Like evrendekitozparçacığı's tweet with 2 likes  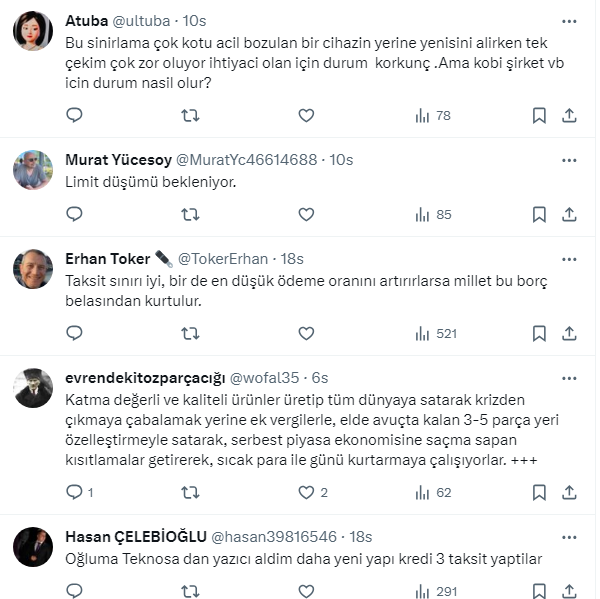pos(306,492)
